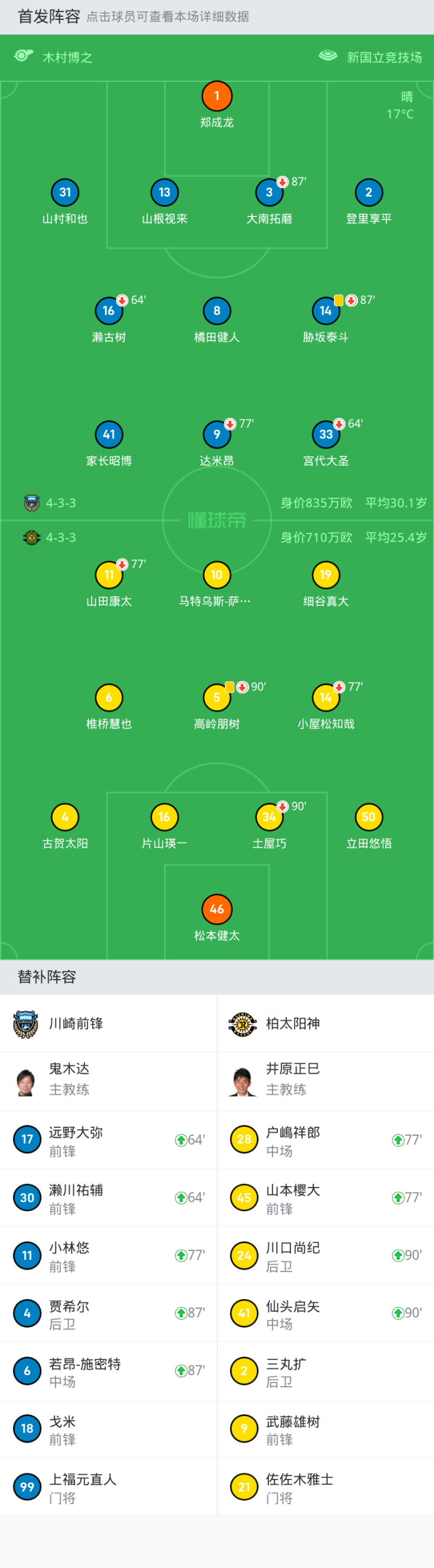
Task: Tap coach 井原正巳 profile photo
Action: pos(242,1082)
